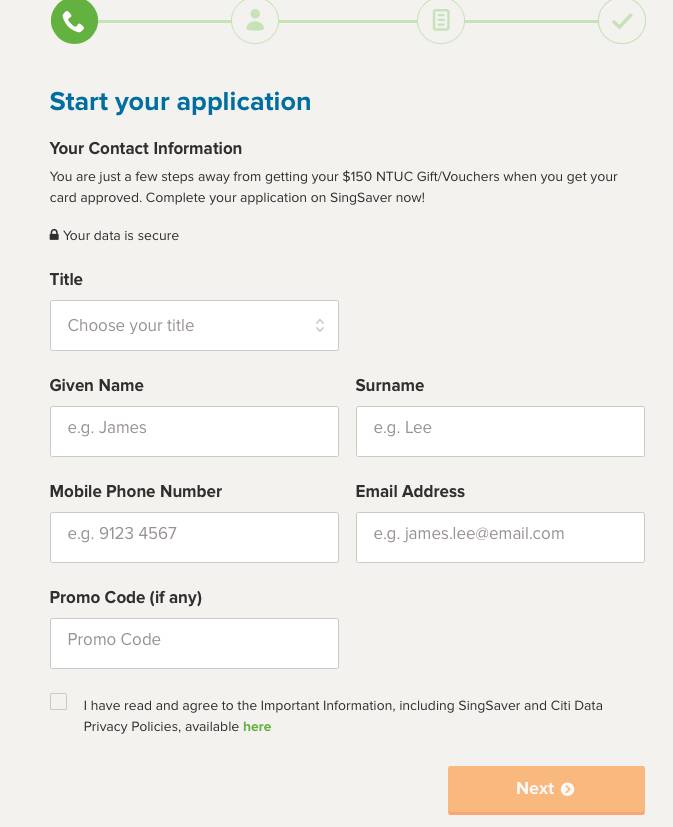This screenshot has width=673, height=827.
Task: Click the title dropdown up-down arrows
Action: point(319,326)
